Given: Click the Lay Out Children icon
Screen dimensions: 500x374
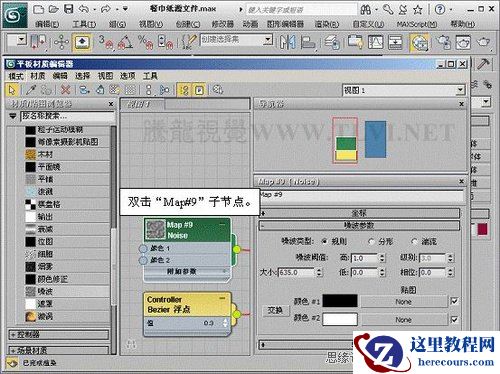Looking at the screenshot, I should pyautogui.click(x=165, y=90).
